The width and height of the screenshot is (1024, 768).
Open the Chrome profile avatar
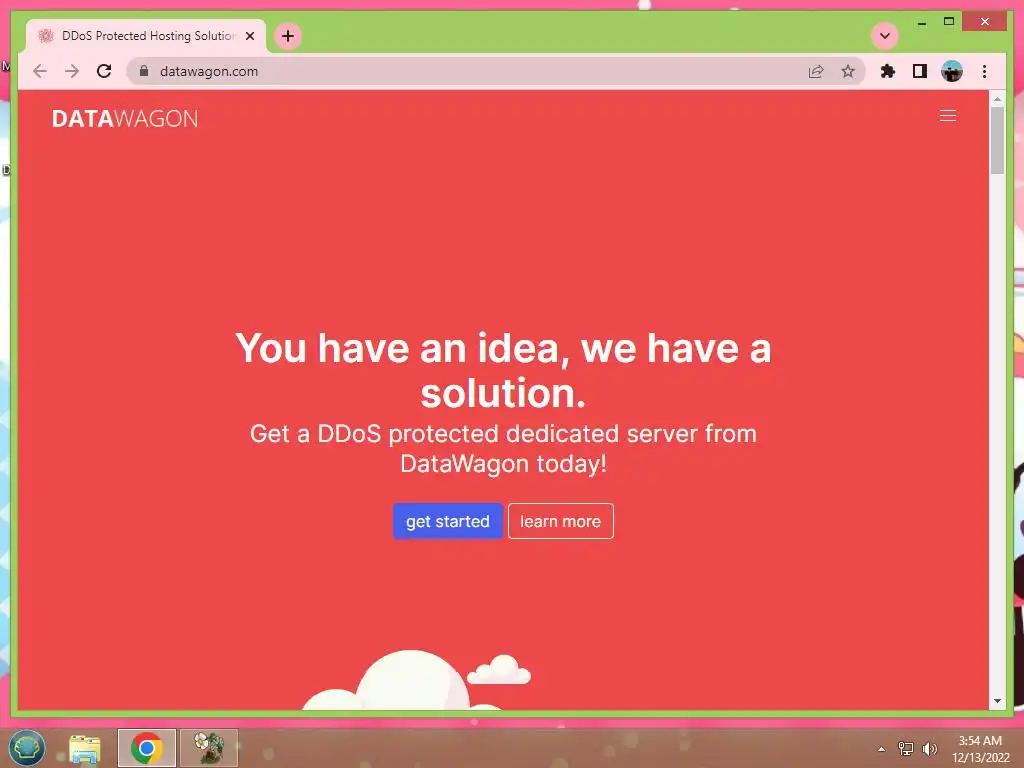(x=952, y=71)
